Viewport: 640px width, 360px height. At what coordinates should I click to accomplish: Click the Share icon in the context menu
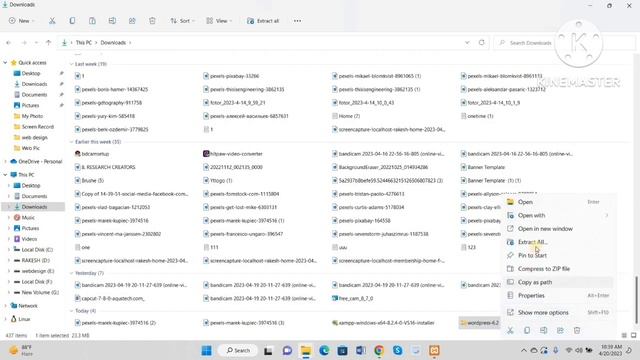click(x=560, y=330)
